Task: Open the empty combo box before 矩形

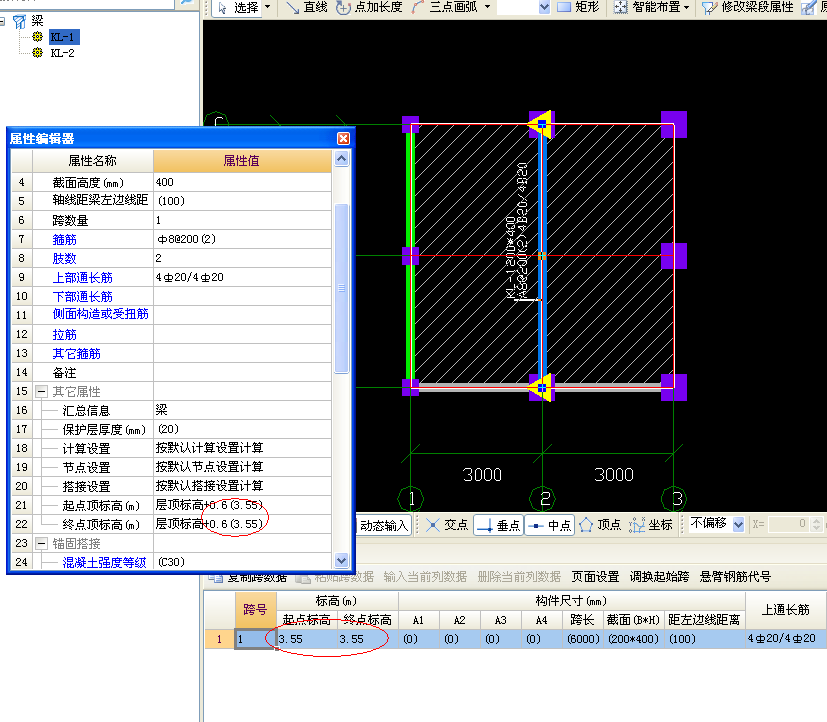Action: pos(524,7)
